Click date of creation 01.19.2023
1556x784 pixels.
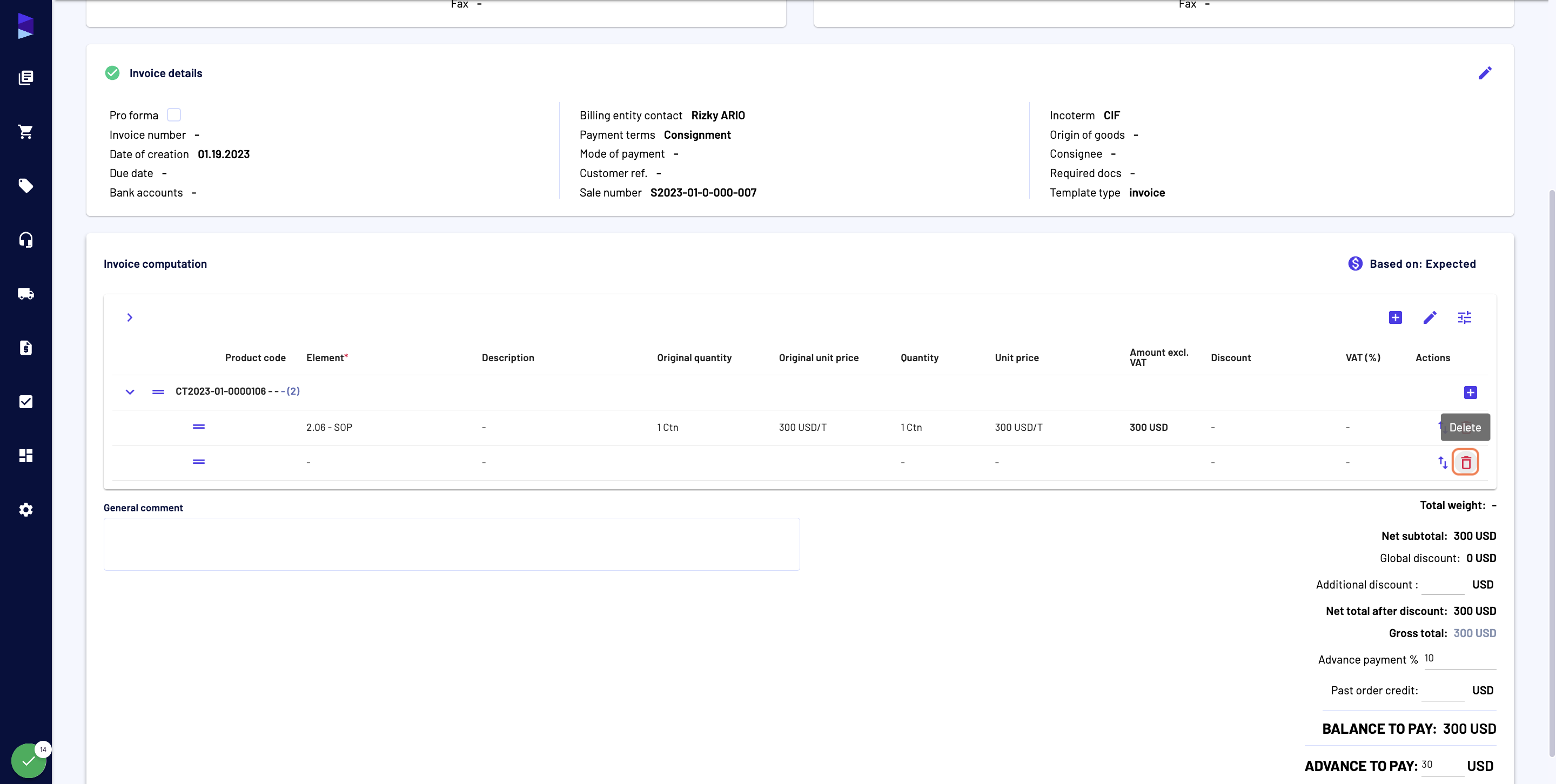(x=224, y=154)
